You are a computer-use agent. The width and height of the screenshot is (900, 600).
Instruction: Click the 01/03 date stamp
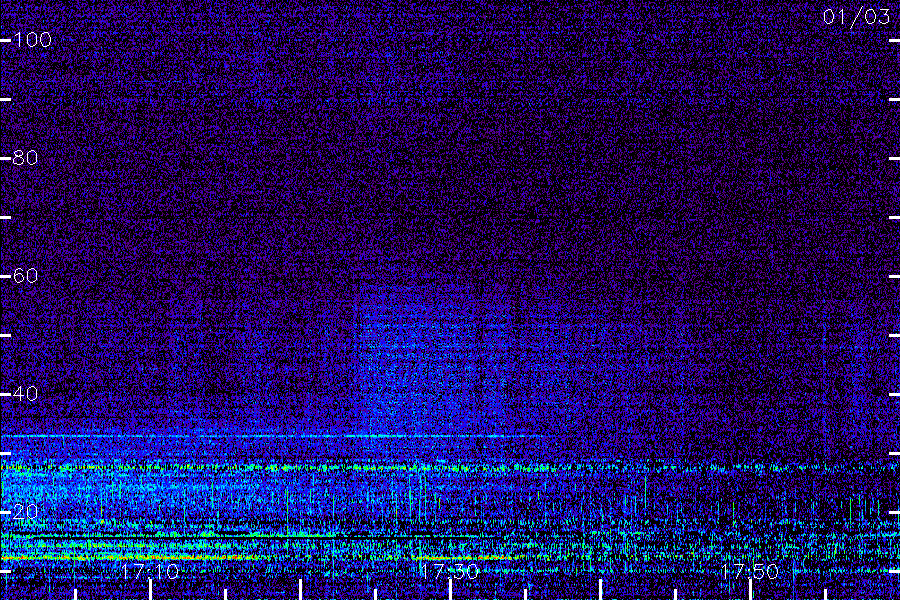tap(856, 17)
